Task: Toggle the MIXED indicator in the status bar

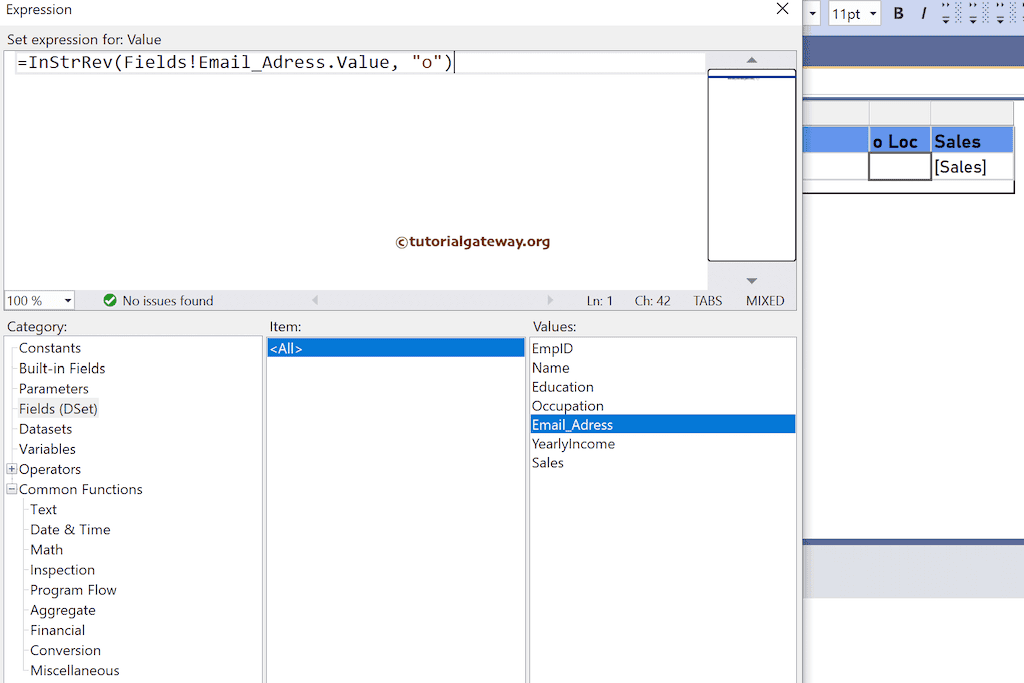Action: pos(765,300)
